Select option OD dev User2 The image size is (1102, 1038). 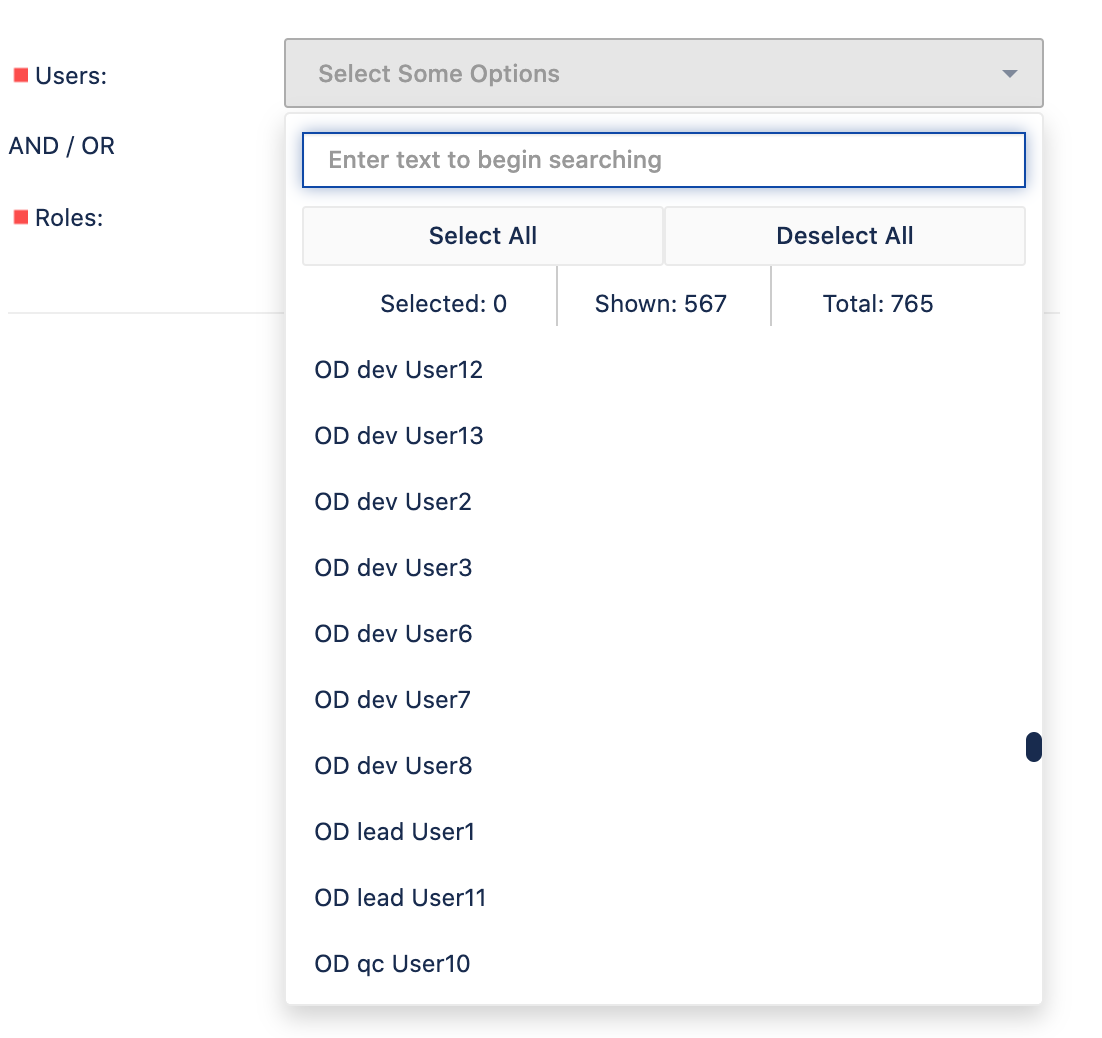pos(663,502)
